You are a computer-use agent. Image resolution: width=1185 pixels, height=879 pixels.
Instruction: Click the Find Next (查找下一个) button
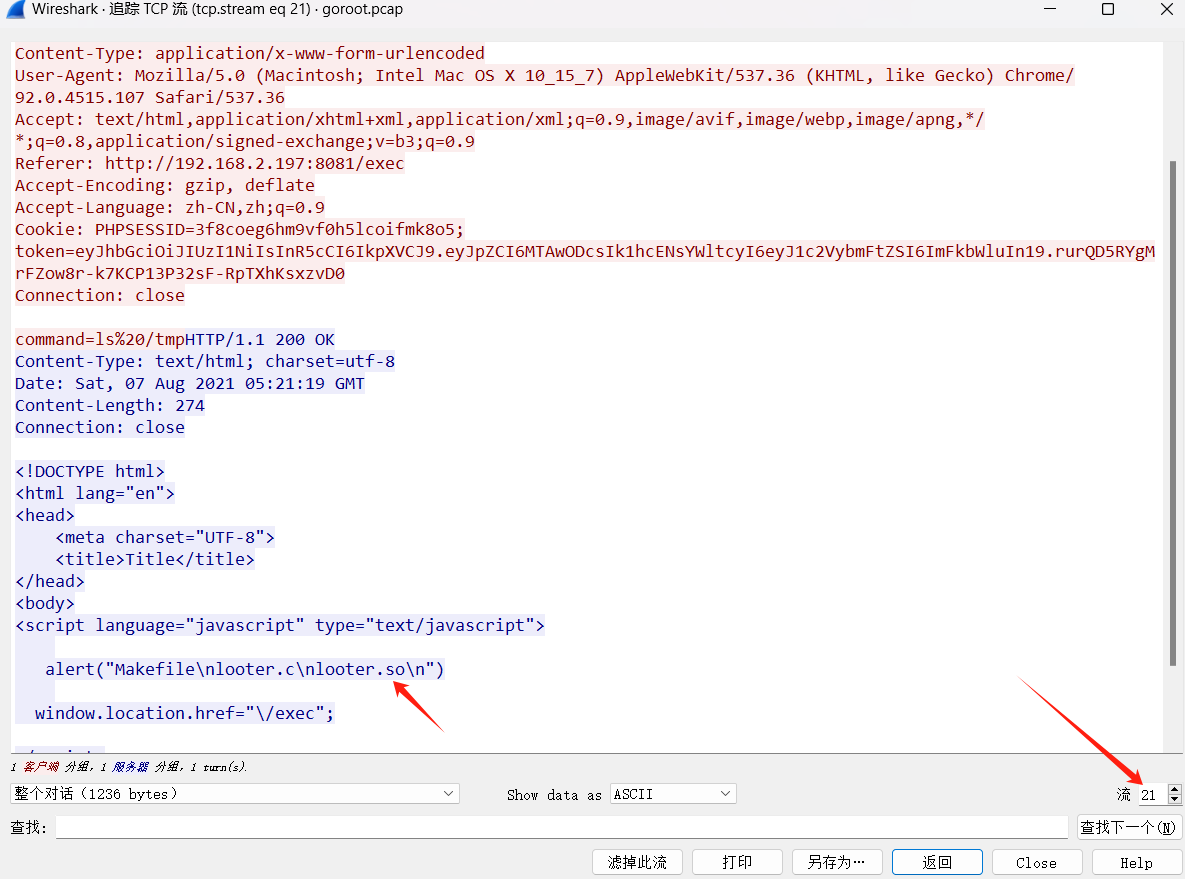(1128, 827)
